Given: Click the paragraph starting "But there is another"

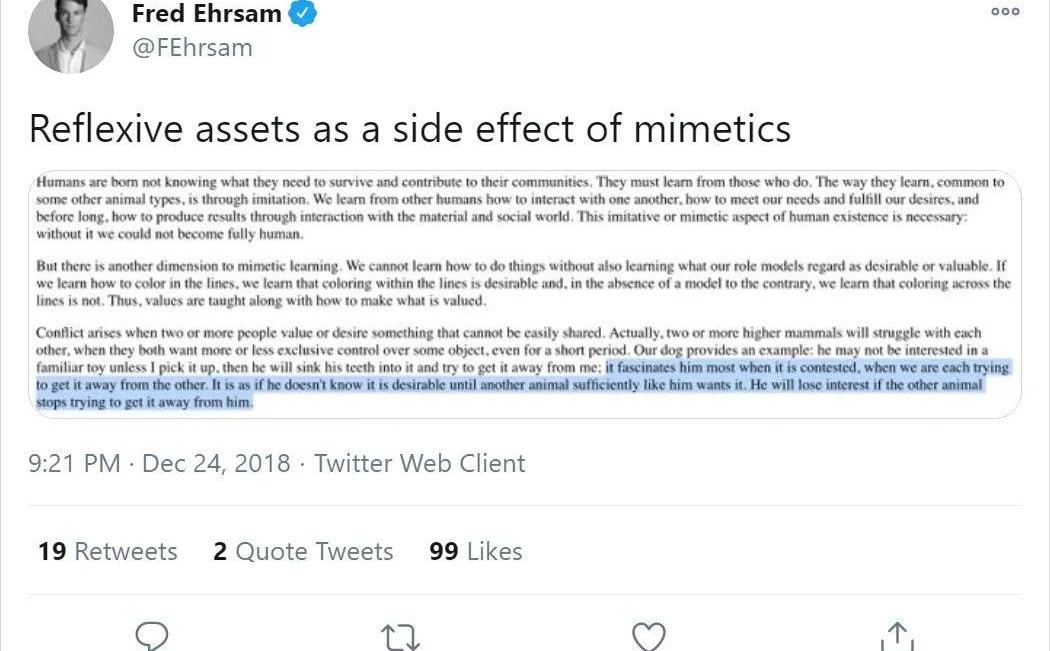Looking at the screenshot, I should click(520, 283).
